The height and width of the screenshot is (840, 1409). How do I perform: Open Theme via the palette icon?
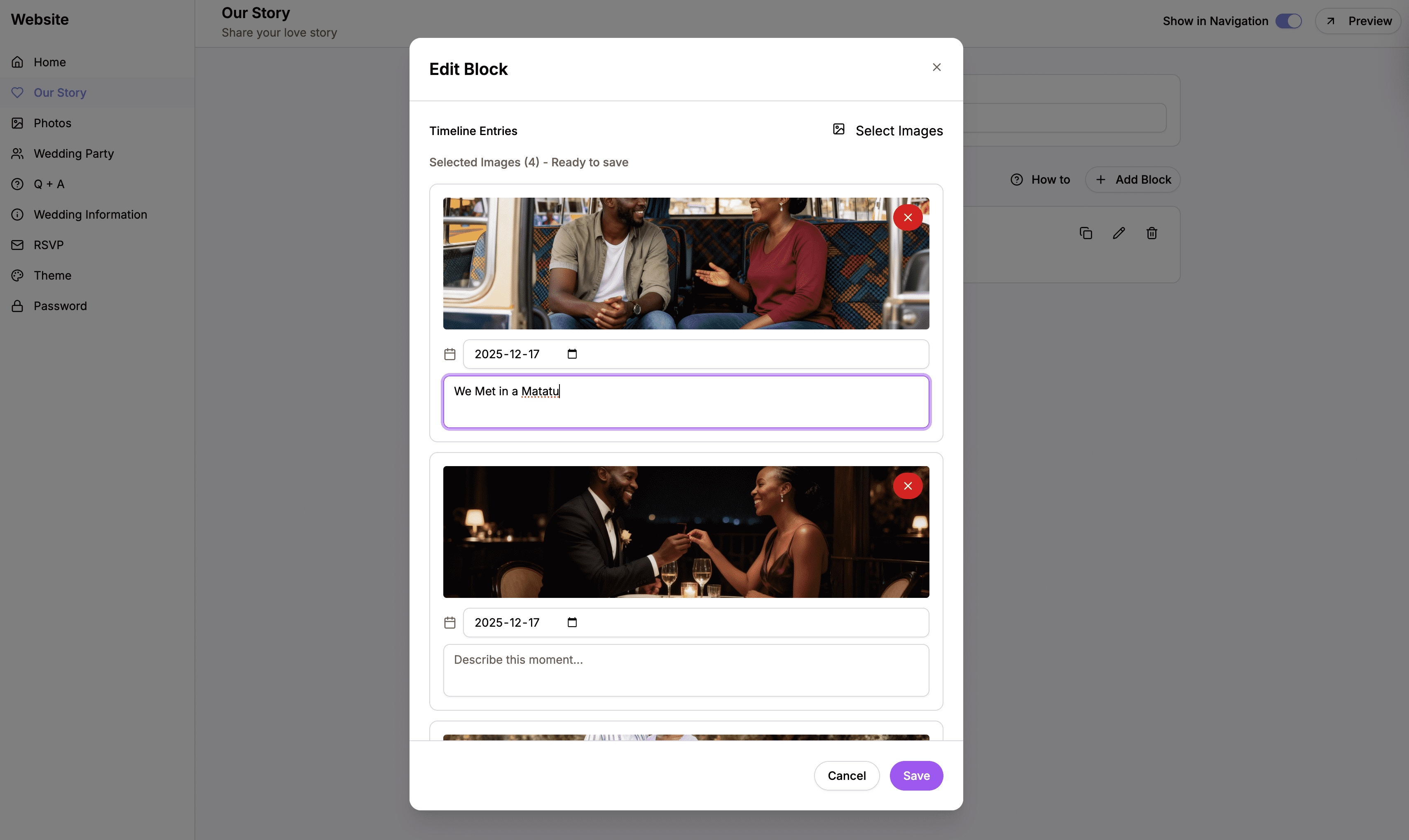click(17, 275)
